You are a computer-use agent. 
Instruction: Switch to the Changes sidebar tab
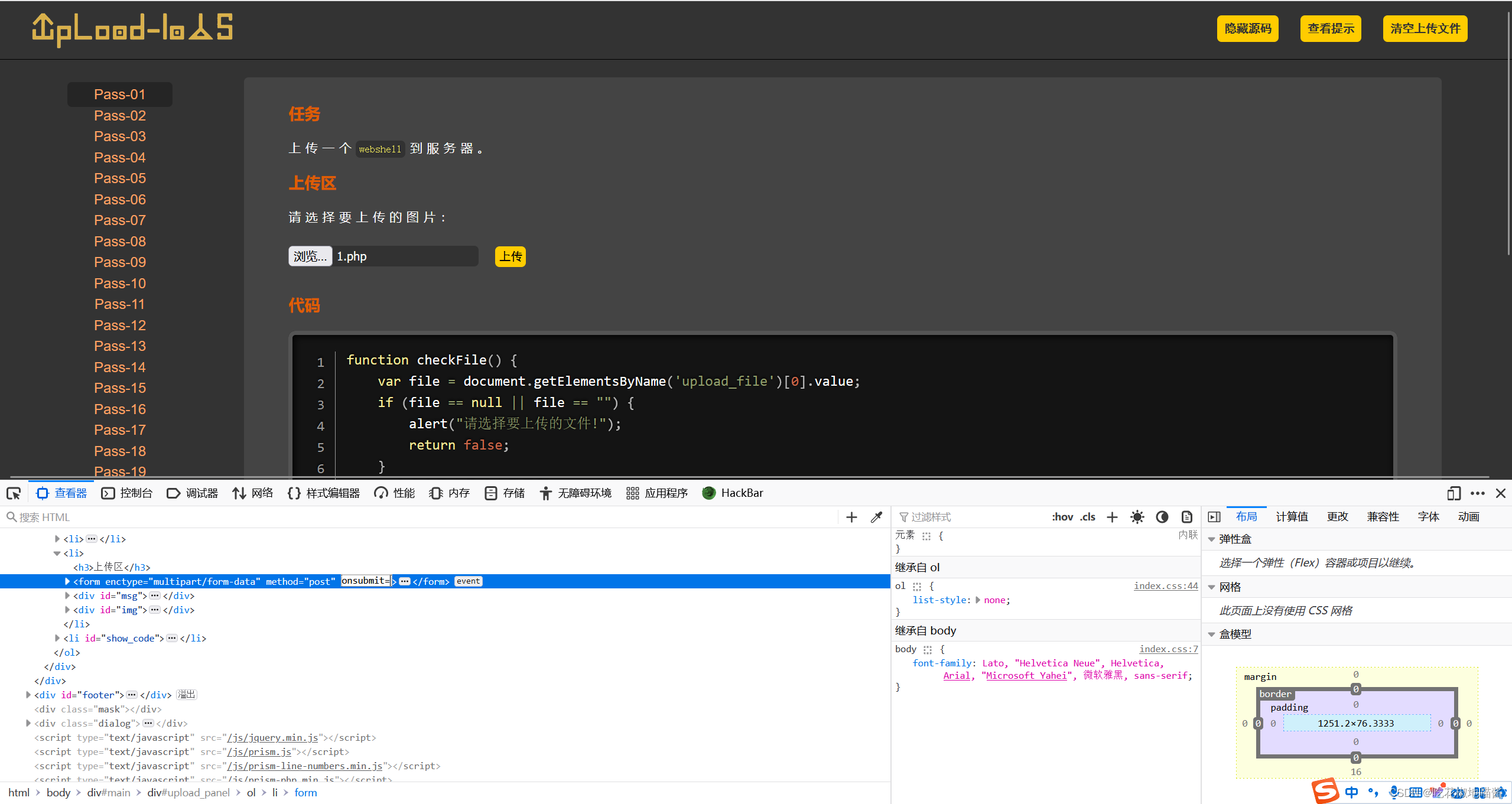coord(1338,517)
